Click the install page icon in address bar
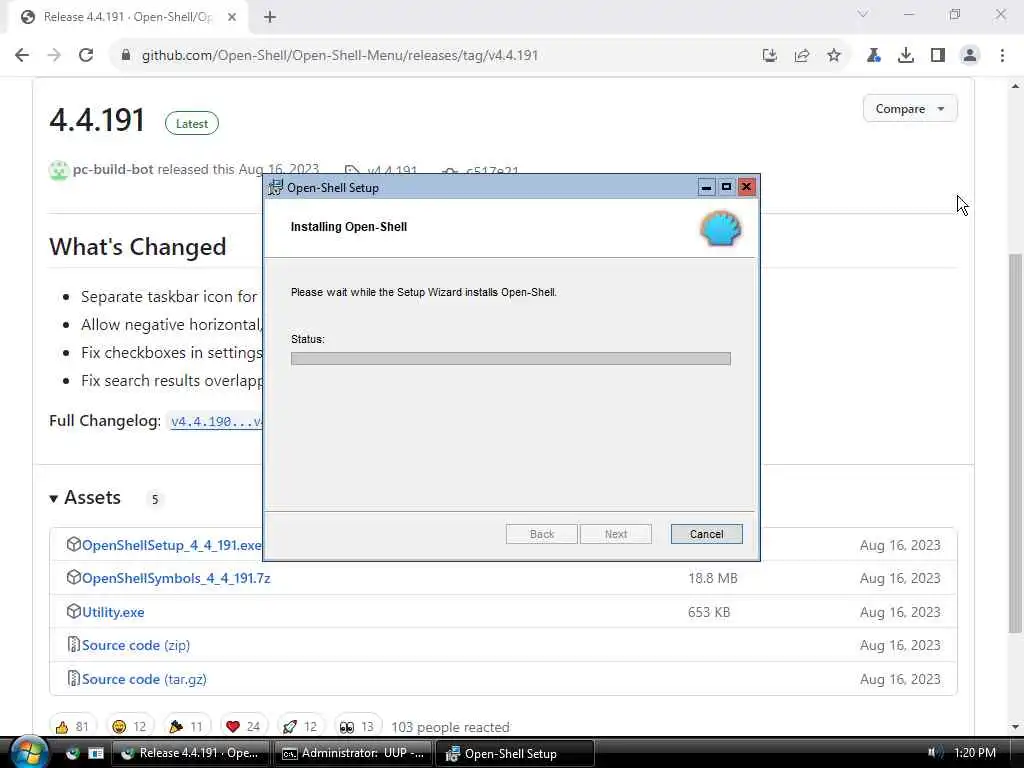The width and height of the screenshot is (1024, 768). tap(770, 56)
